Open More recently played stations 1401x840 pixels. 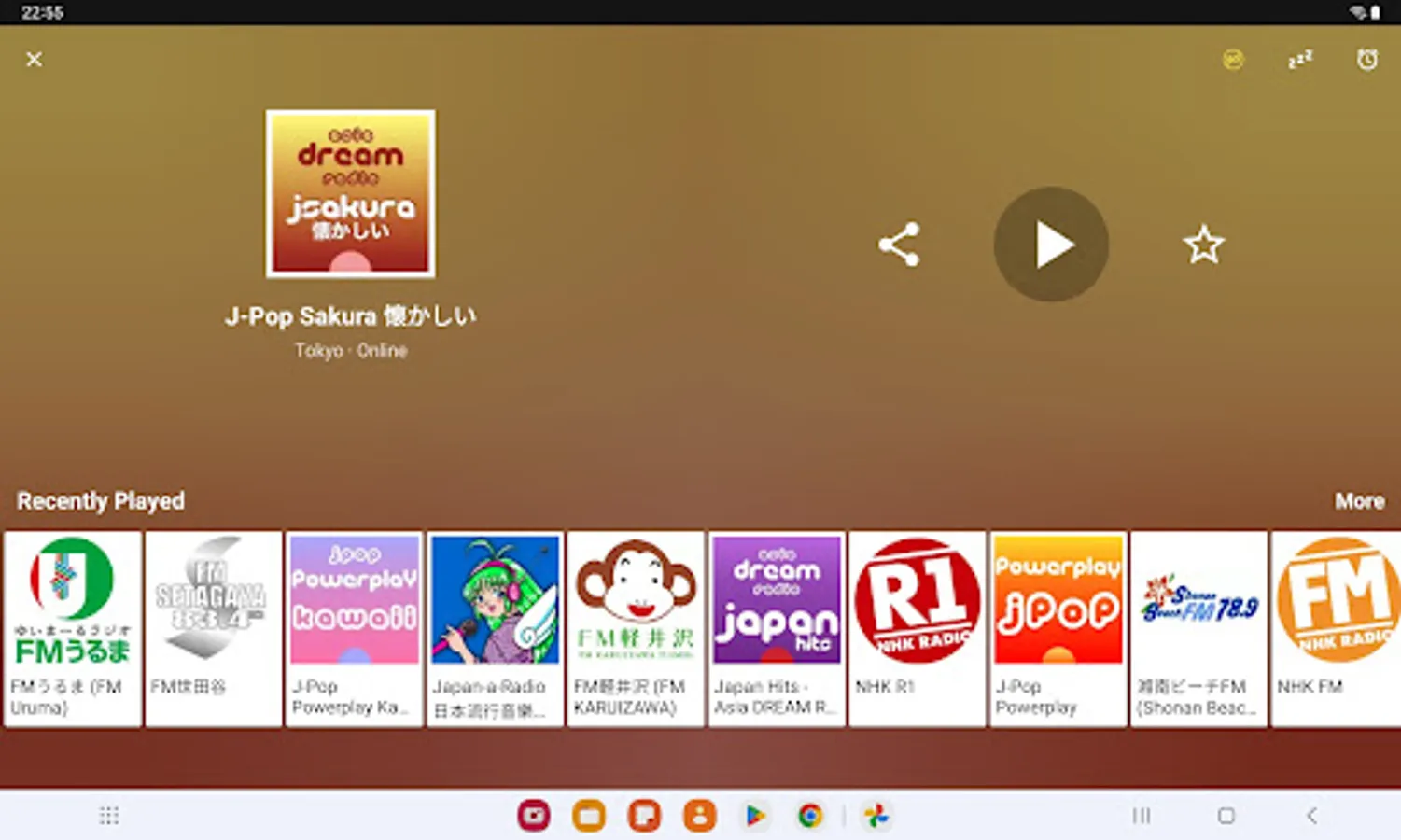click(1359, 501)
